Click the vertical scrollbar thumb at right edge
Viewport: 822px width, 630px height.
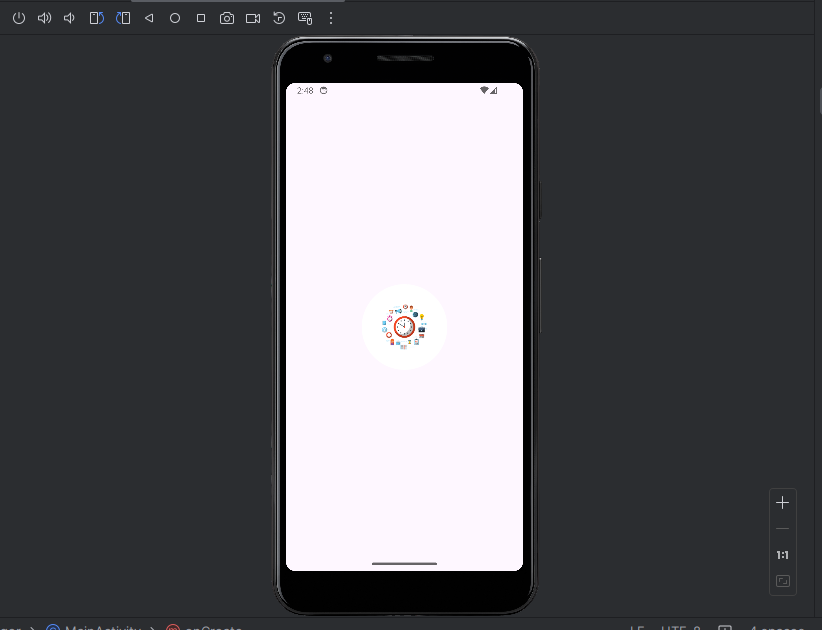(820, 101)
